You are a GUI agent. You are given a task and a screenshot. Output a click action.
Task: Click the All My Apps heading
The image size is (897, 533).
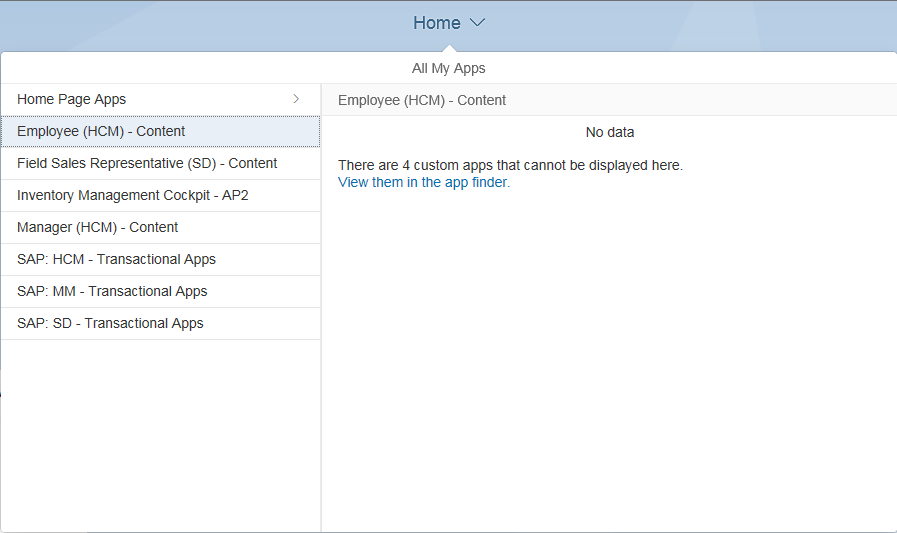point(448,68)
